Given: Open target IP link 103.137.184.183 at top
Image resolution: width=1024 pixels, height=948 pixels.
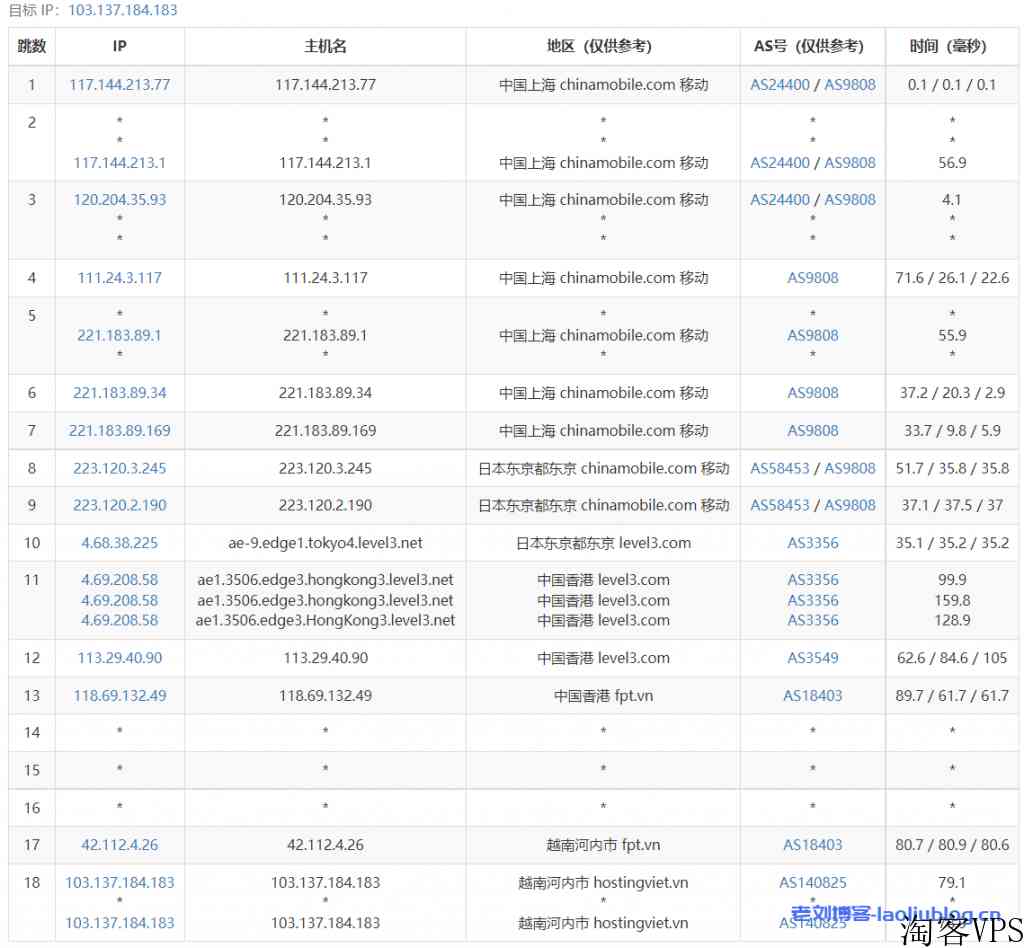Looking at the screenshot, I should (x=123, y=10).
